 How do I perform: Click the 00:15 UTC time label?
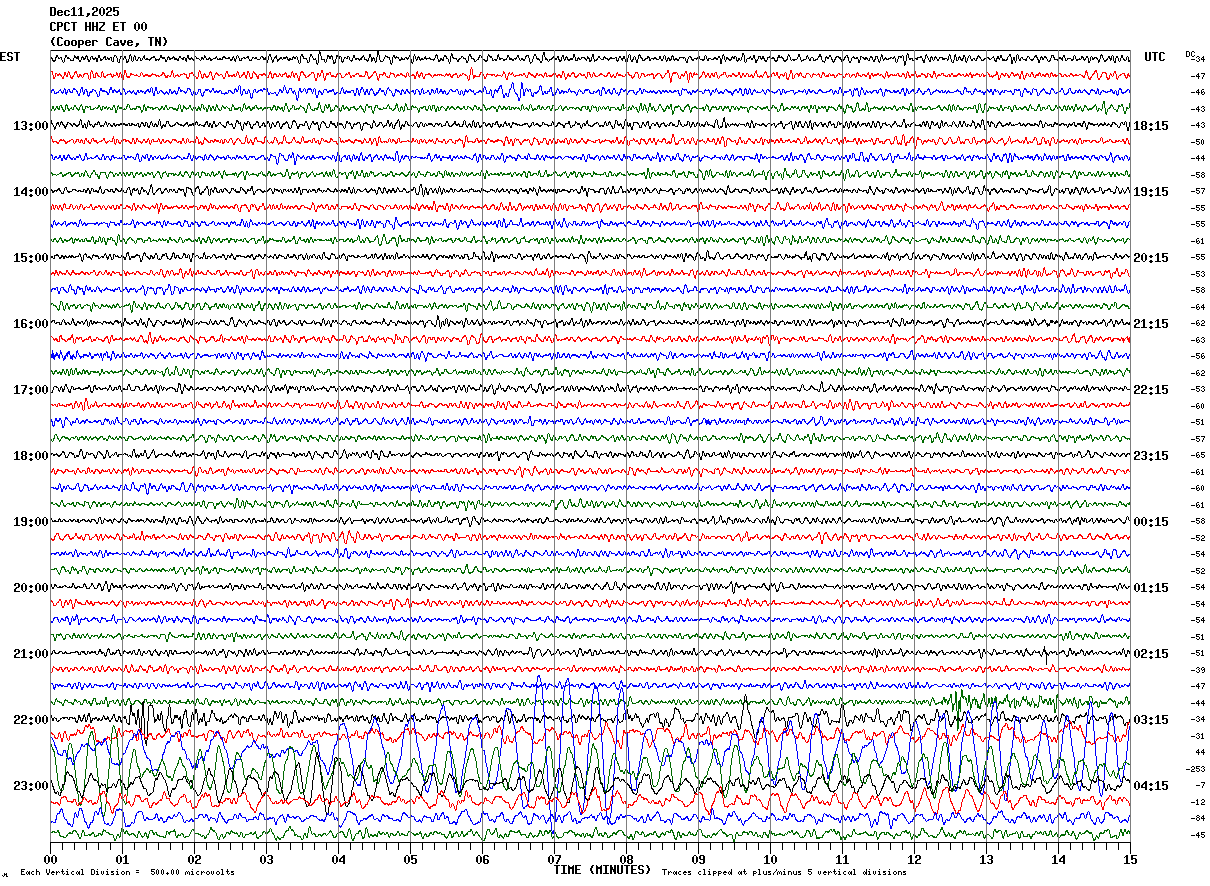tap(1151, 522)
